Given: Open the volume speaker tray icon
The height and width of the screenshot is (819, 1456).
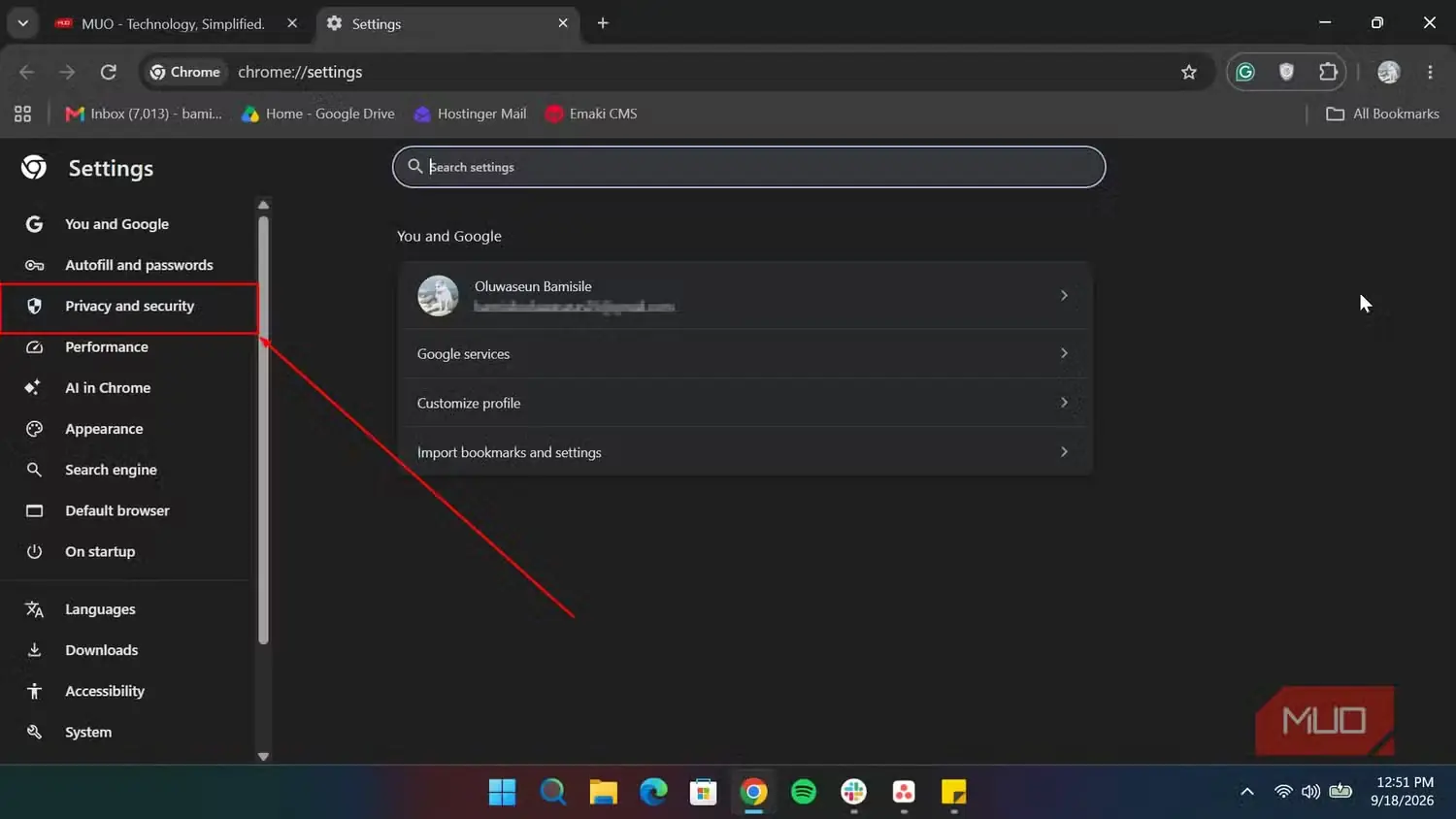Looking at the screenshot, I should (1310, 792).
